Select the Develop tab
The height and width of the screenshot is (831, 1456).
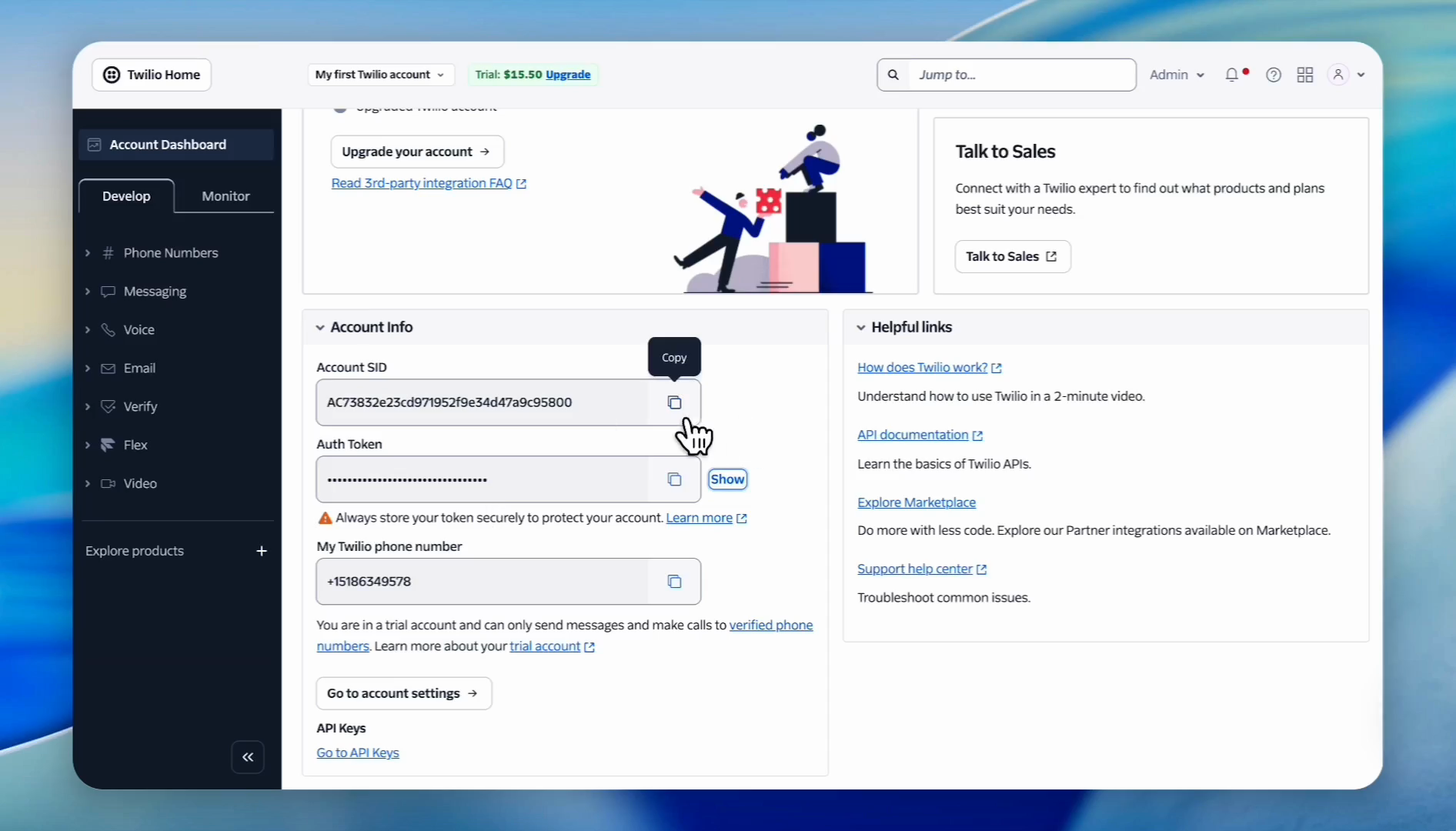point(126,196)
